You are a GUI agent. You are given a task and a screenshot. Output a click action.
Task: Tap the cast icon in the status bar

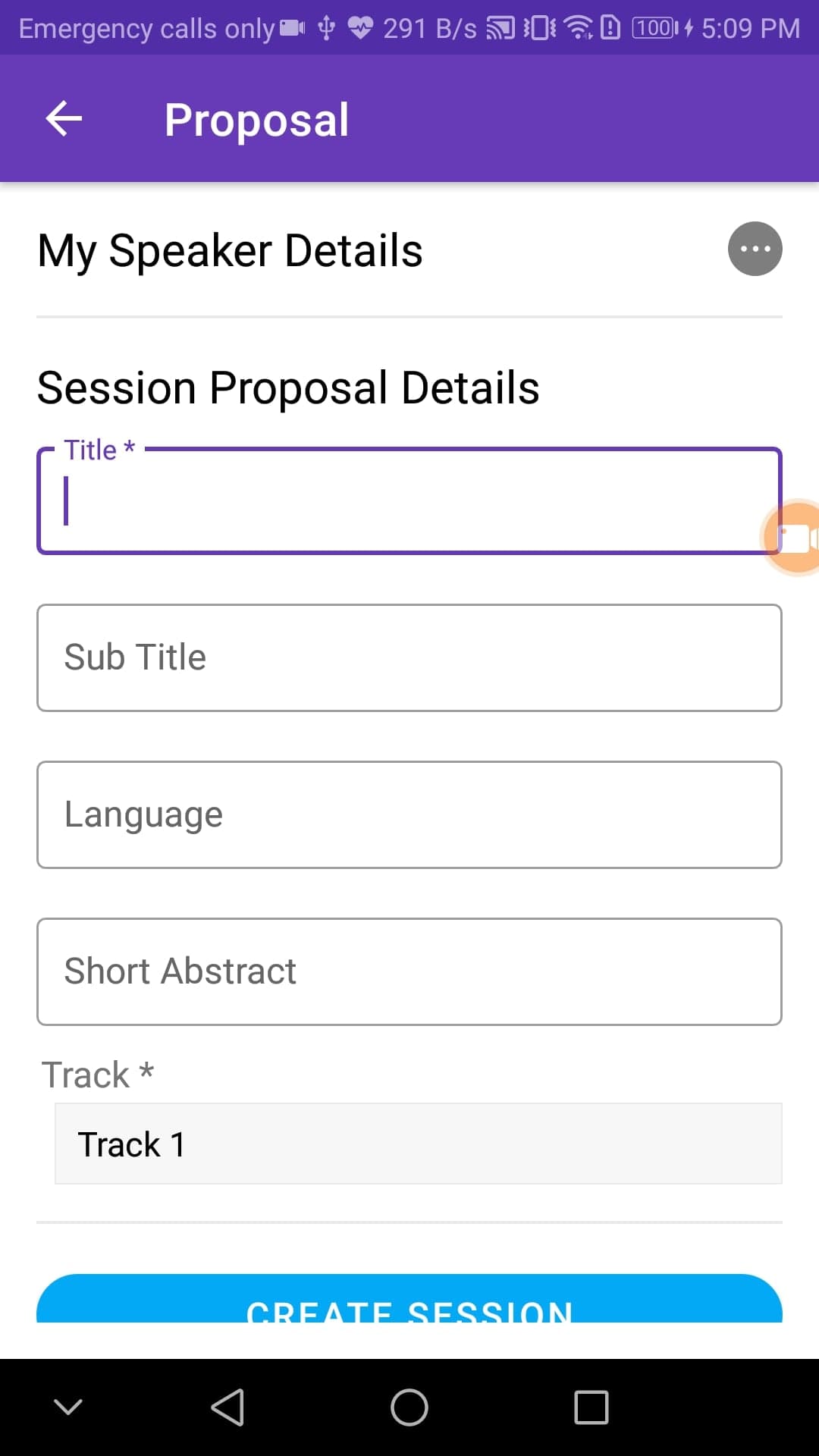[500, 28]
